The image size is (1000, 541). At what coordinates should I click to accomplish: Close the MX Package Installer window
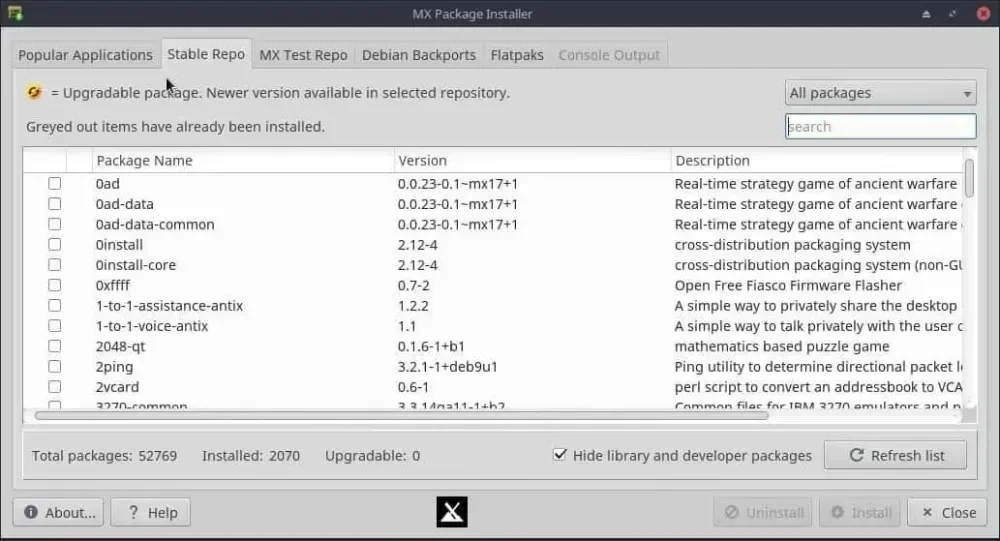click(983, 13)
